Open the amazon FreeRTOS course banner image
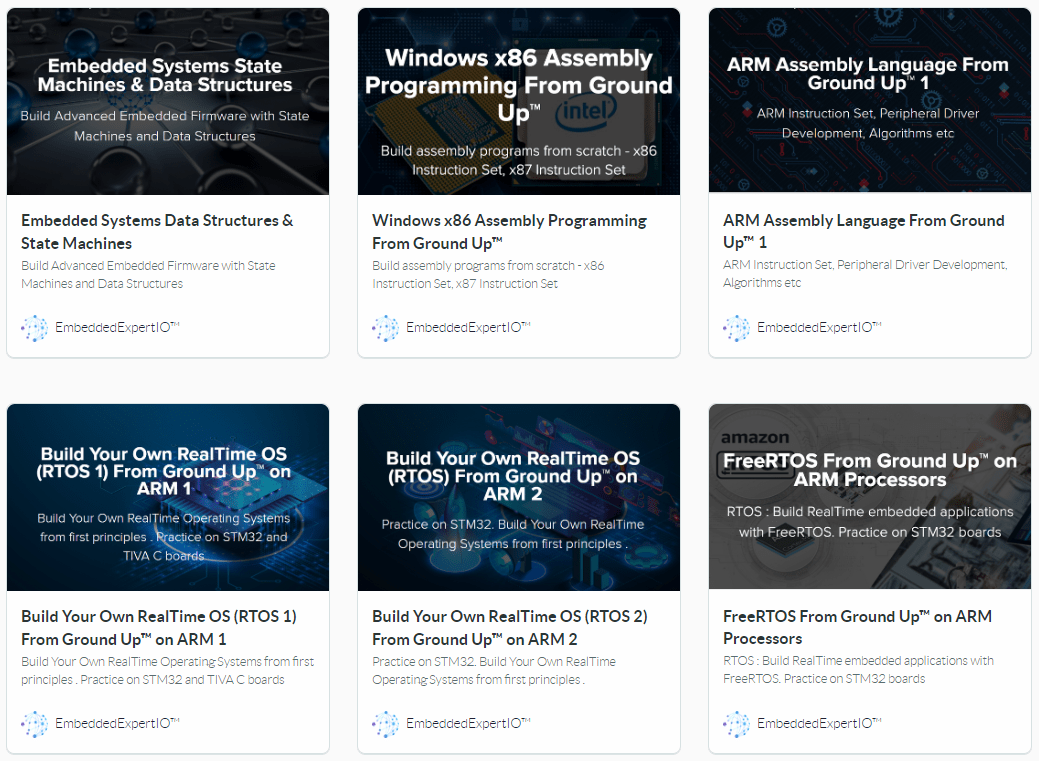1039x761 pixels. (x=870, y=496)
